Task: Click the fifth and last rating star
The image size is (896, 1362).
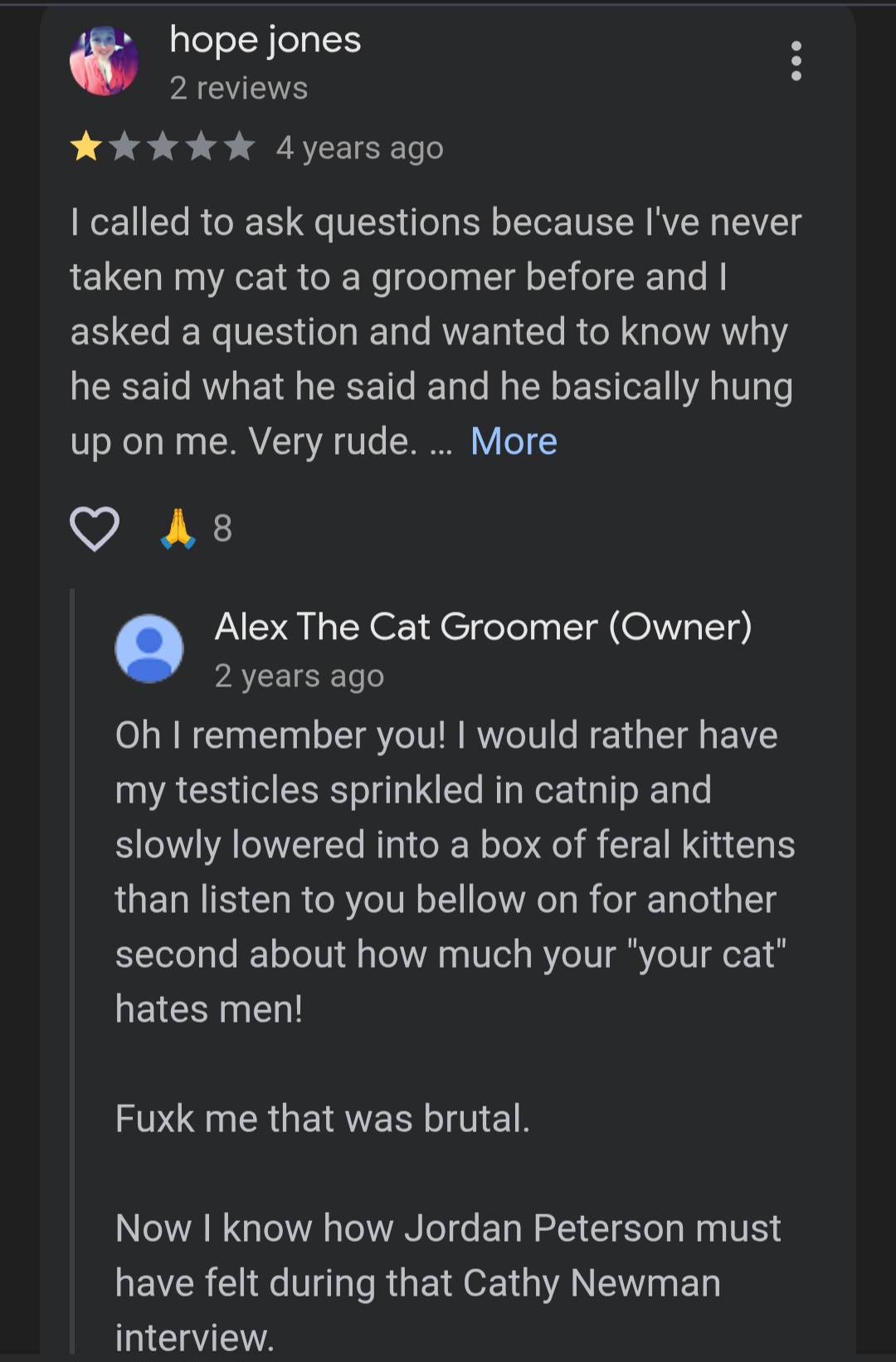Action: pyautogui.click(x=239, y=147)
